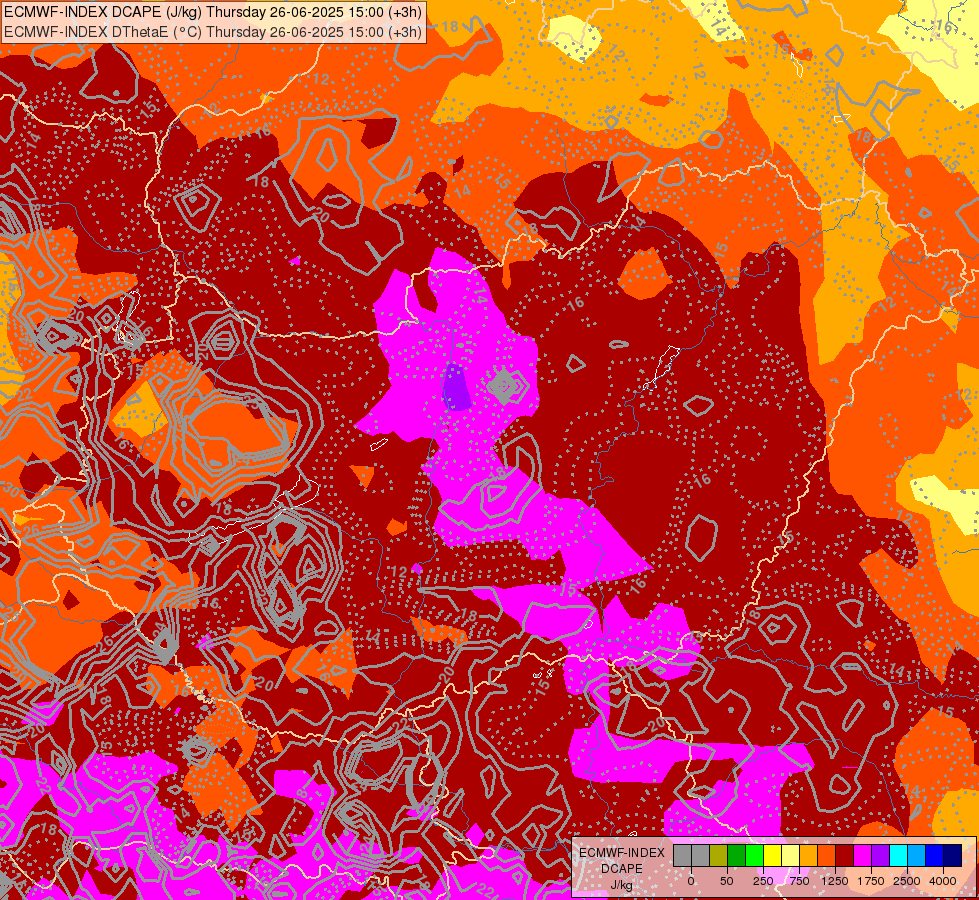Click the legend value 750
The image size is (979, 900).
point(799,881)
